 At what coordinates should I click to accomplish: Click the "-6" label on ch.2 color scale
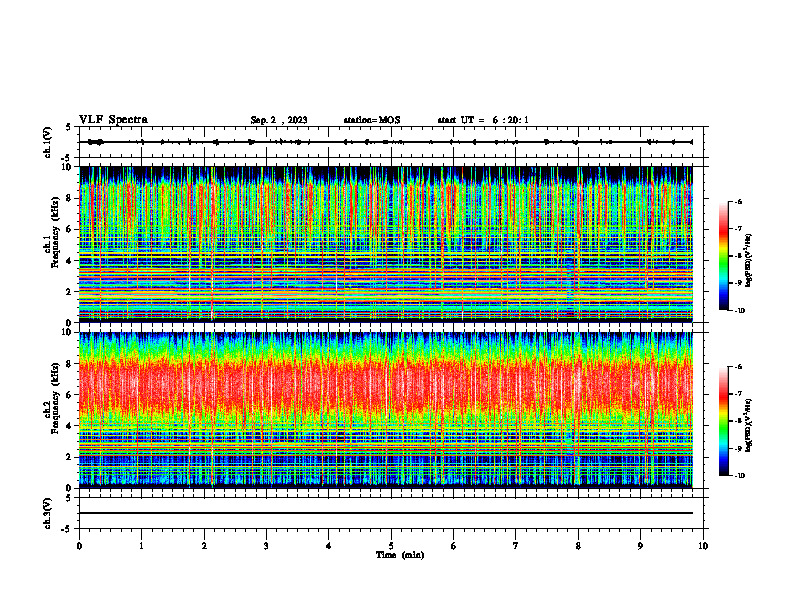[738, 367]
